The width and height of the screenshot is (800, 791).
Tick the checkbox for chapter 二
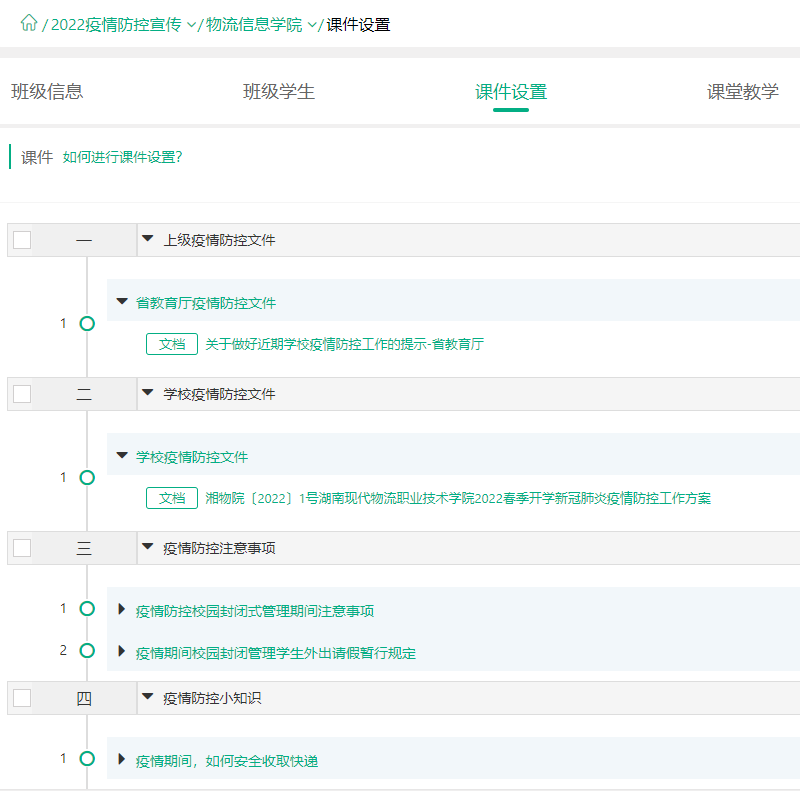[x=22, y=394]
